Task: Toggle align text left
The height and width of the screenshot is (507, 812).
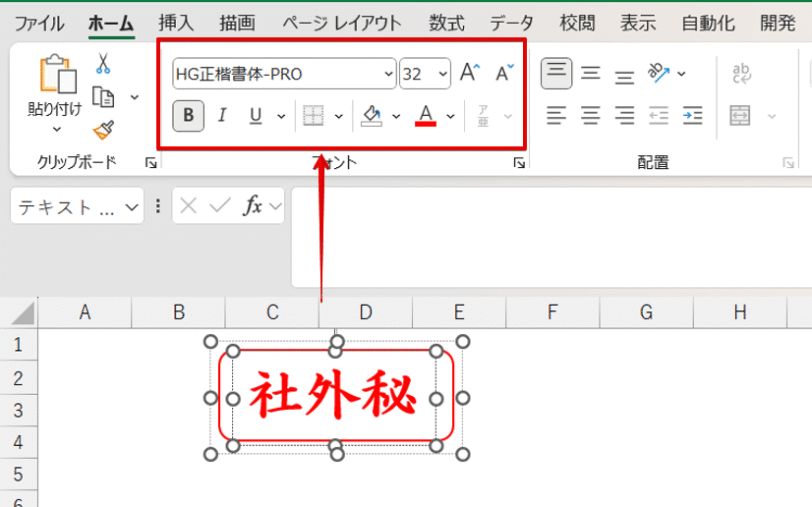Action: point(556,115)
